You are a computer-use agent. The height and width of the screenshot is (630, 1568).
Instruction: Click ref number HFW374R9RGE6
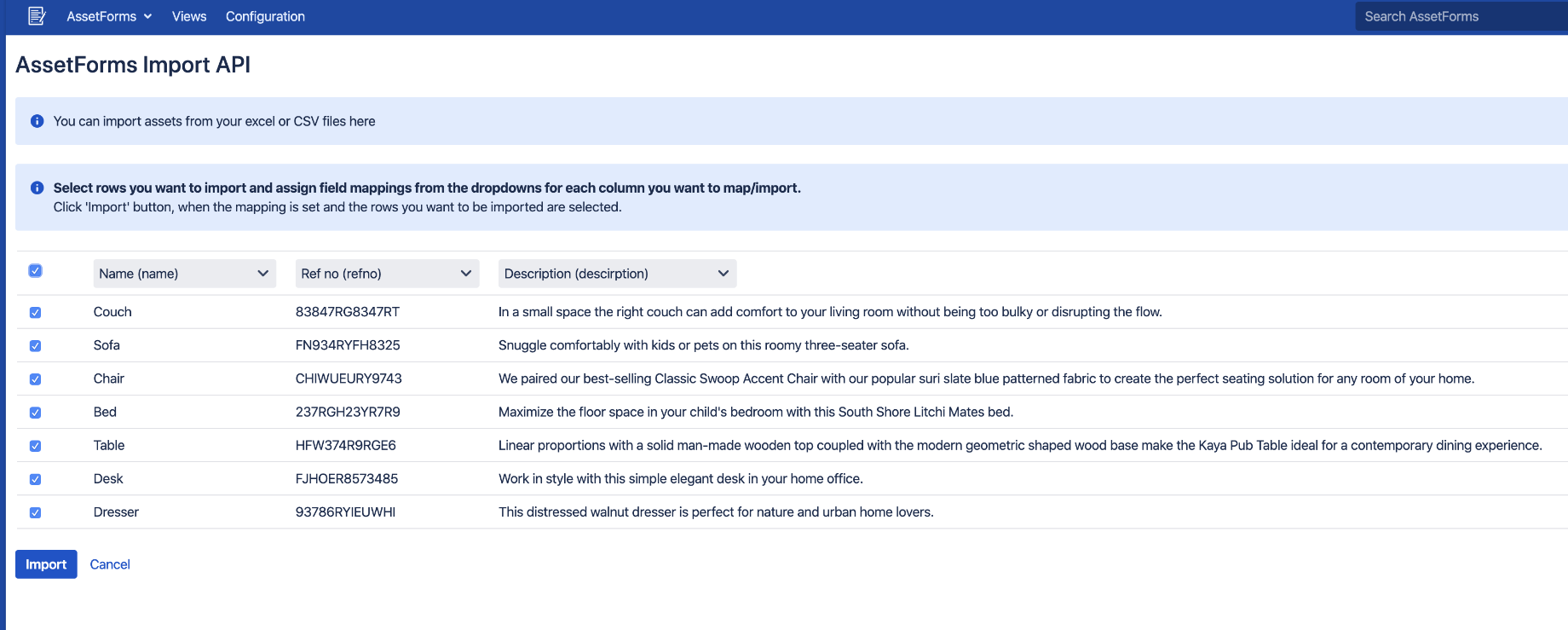[346, 445]
